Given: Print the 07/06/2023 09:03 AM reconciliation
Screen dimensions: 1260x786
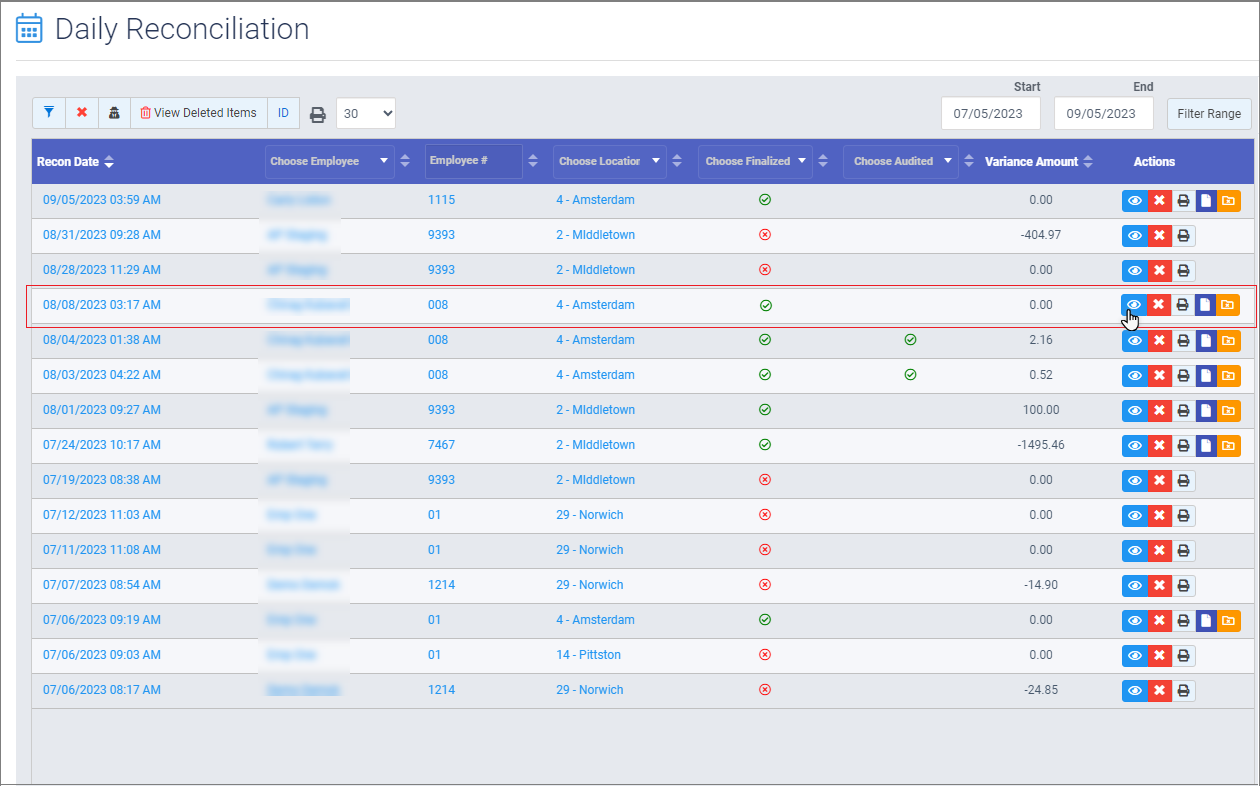Looking at the screenshot, I should [x=1183, y=655].
